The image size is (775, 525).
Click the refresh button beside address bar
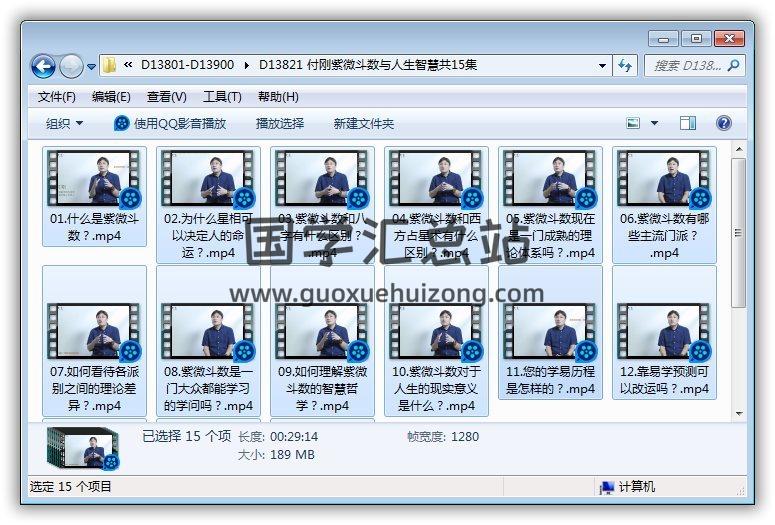(x=626, y=65)
